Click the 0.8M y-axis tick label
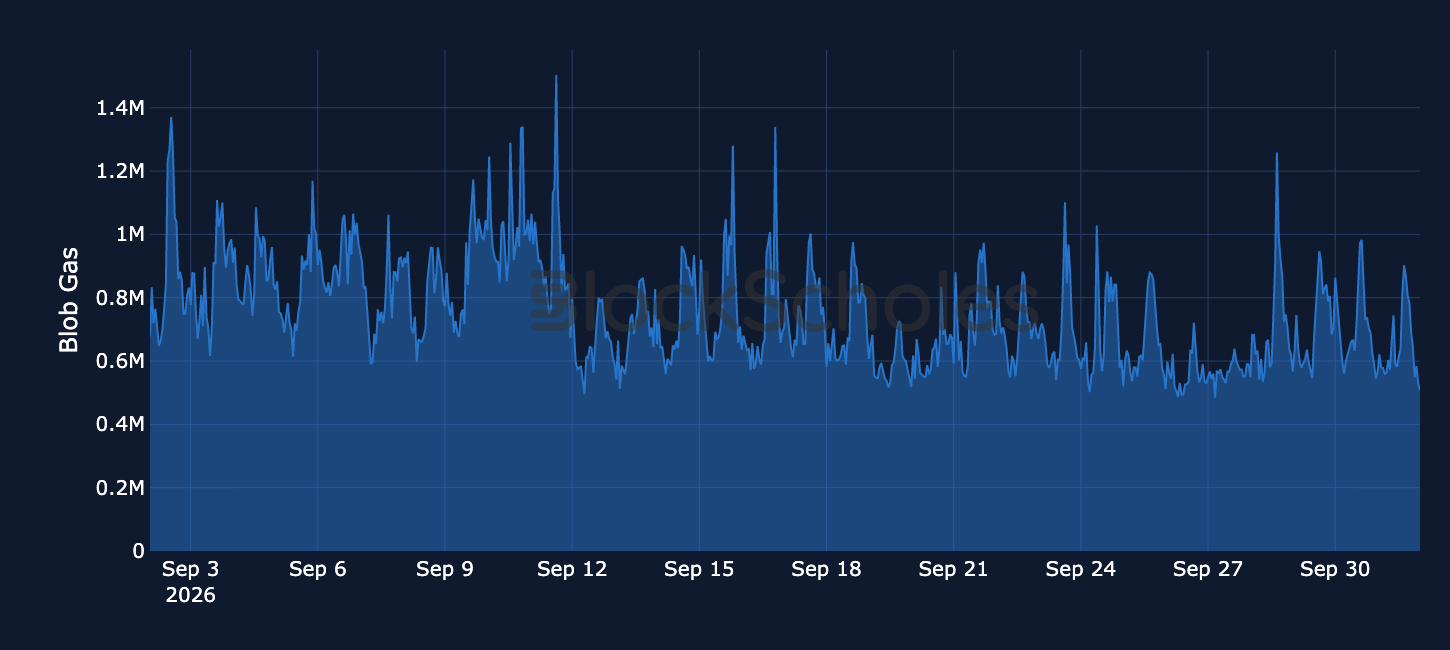 click(x=120, y=298)
